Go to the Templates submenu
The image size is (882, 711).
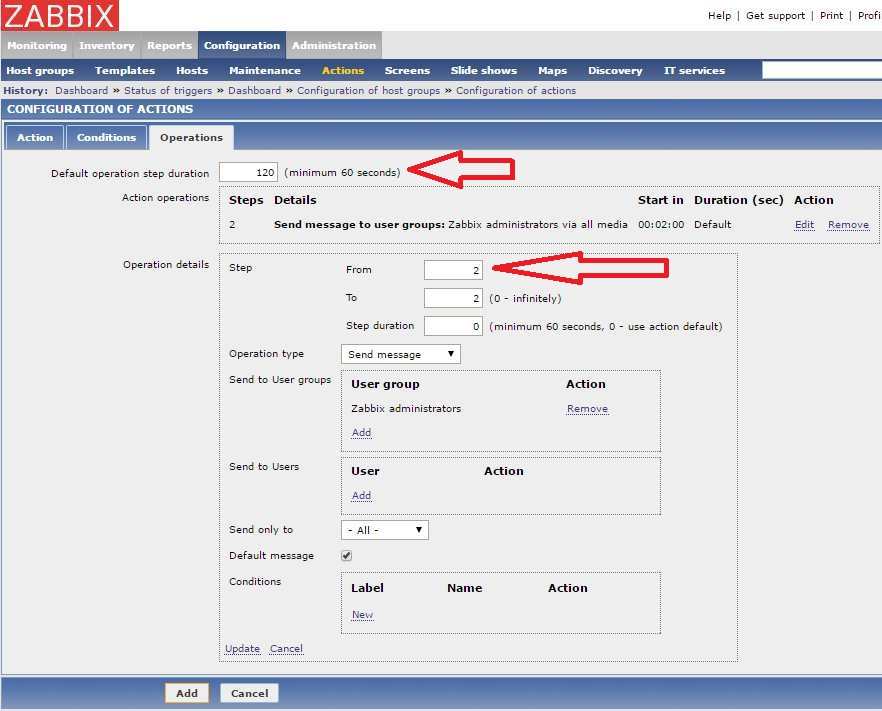click(125, 71)
